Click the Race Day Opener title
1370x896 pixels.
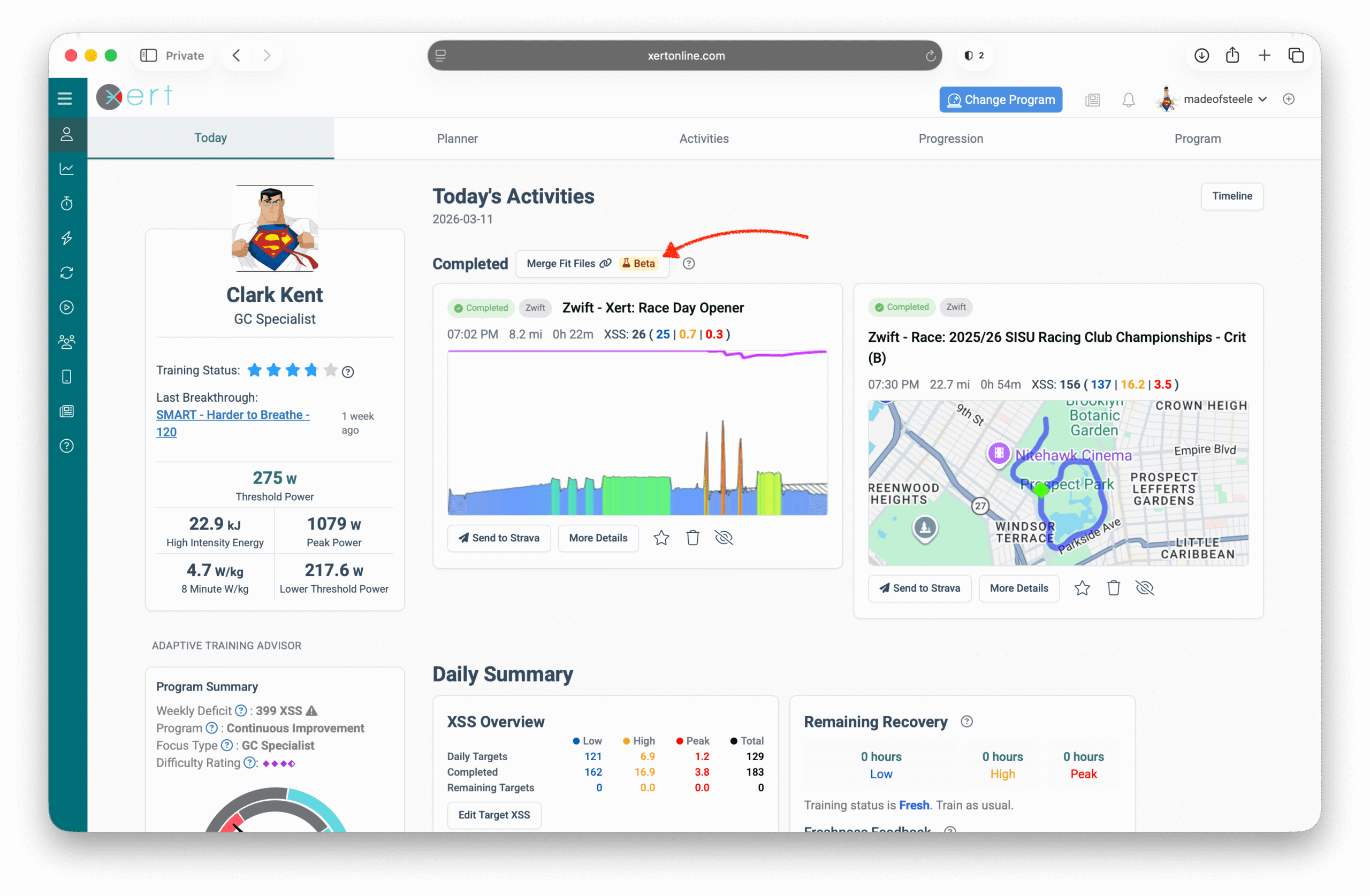point(653,308)
